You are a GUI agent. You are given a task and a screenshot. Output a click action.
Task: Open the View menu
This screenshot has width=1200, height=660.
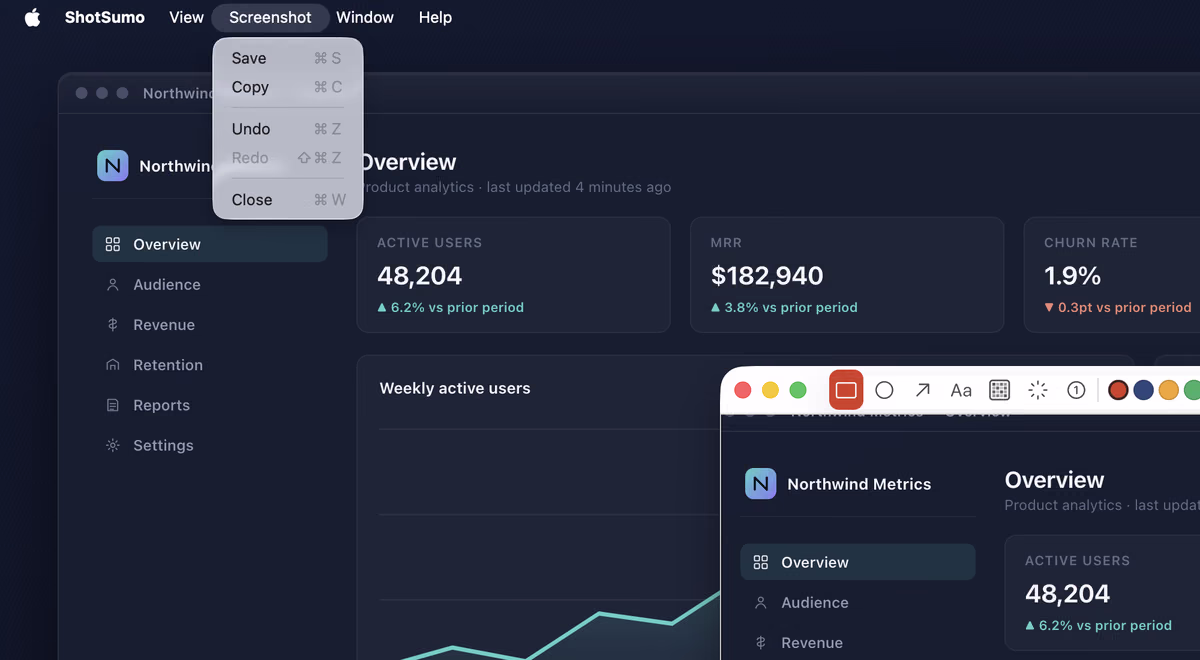tap(186, 17)
